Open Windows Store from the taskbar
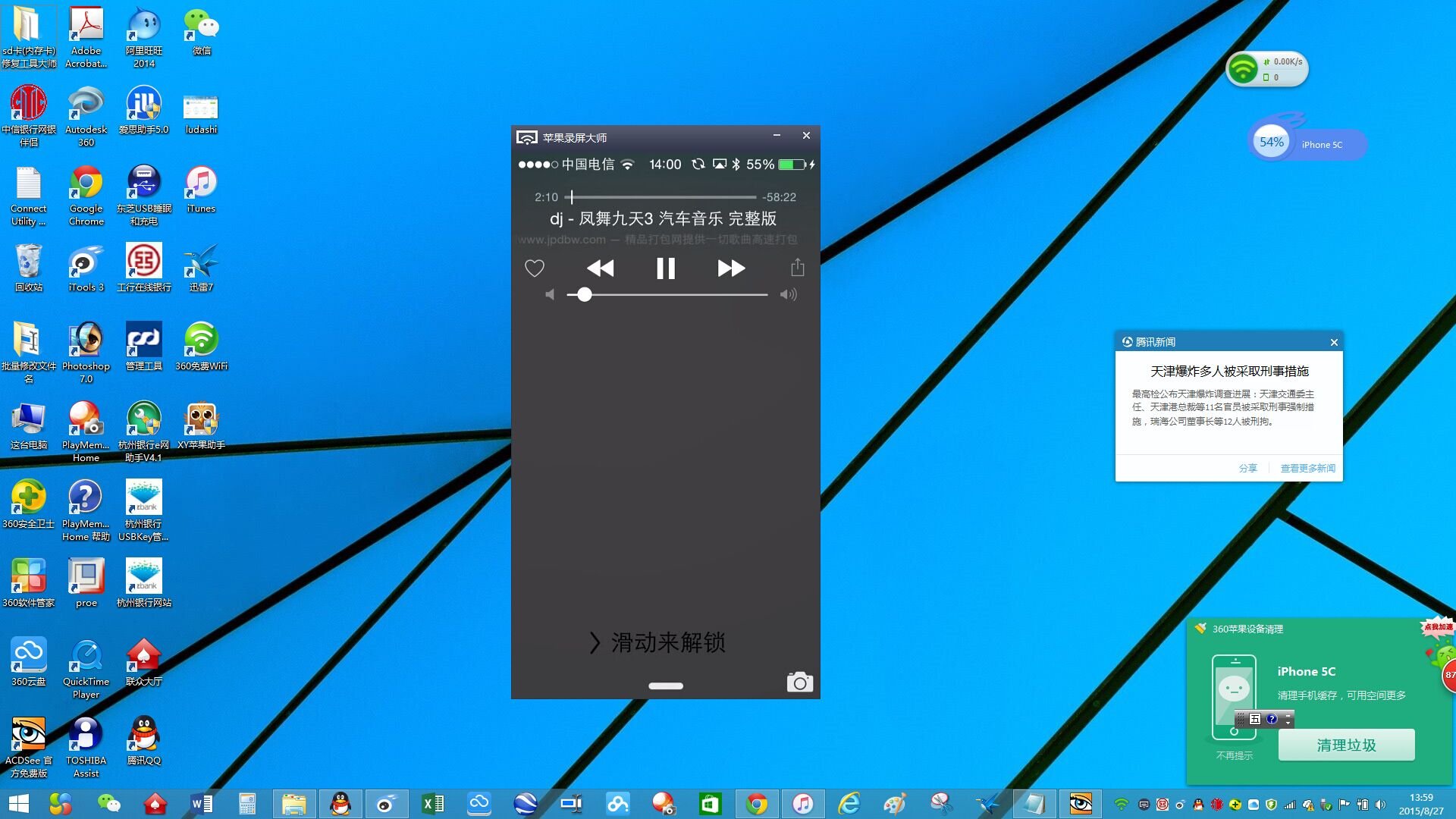The height and width of the screenshot is (819, 1456). coord(711,803)
